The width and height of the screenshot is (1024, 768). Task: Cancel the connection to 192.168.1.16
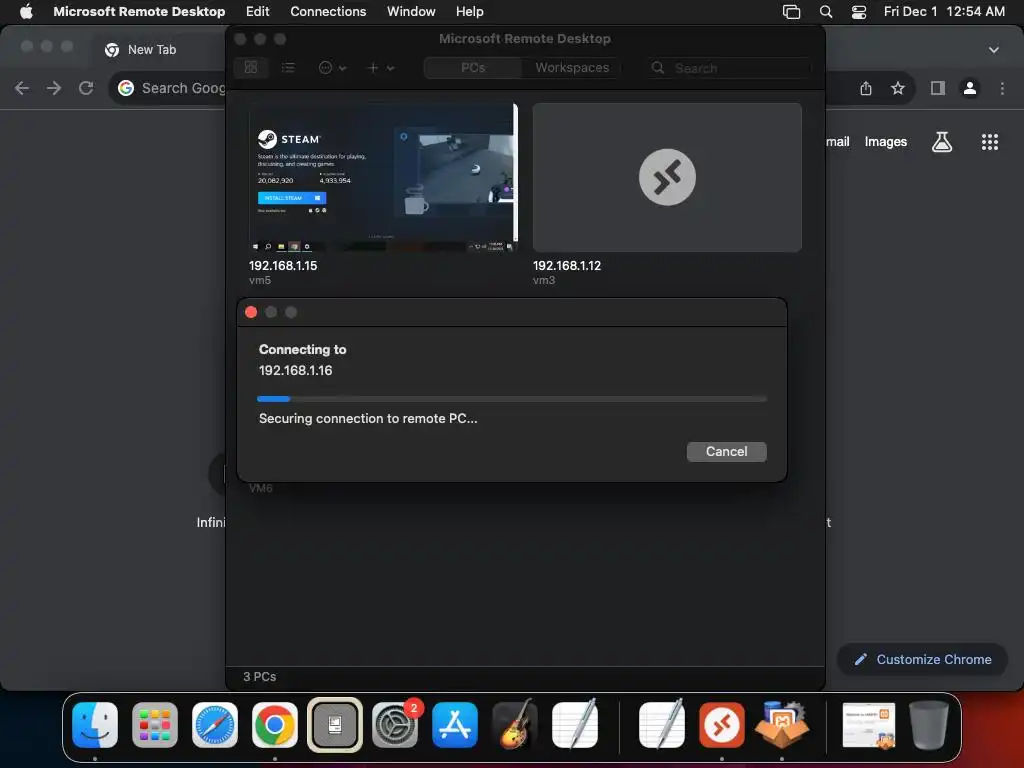pyautogui.click(x=726, y=451)
